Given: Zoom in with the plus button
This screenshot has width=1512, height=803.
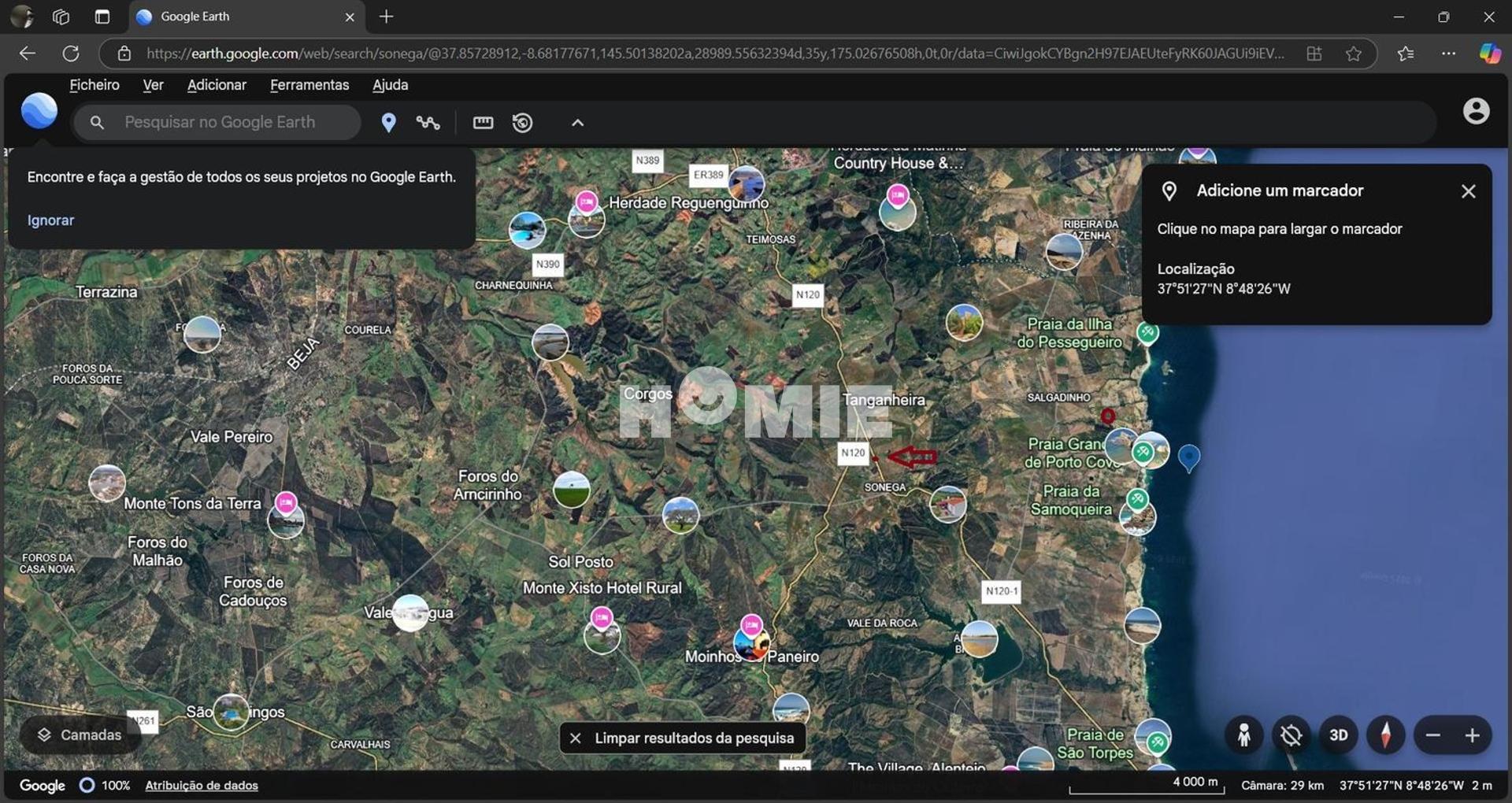Looking at the screenshot, I should (1472, 735).
